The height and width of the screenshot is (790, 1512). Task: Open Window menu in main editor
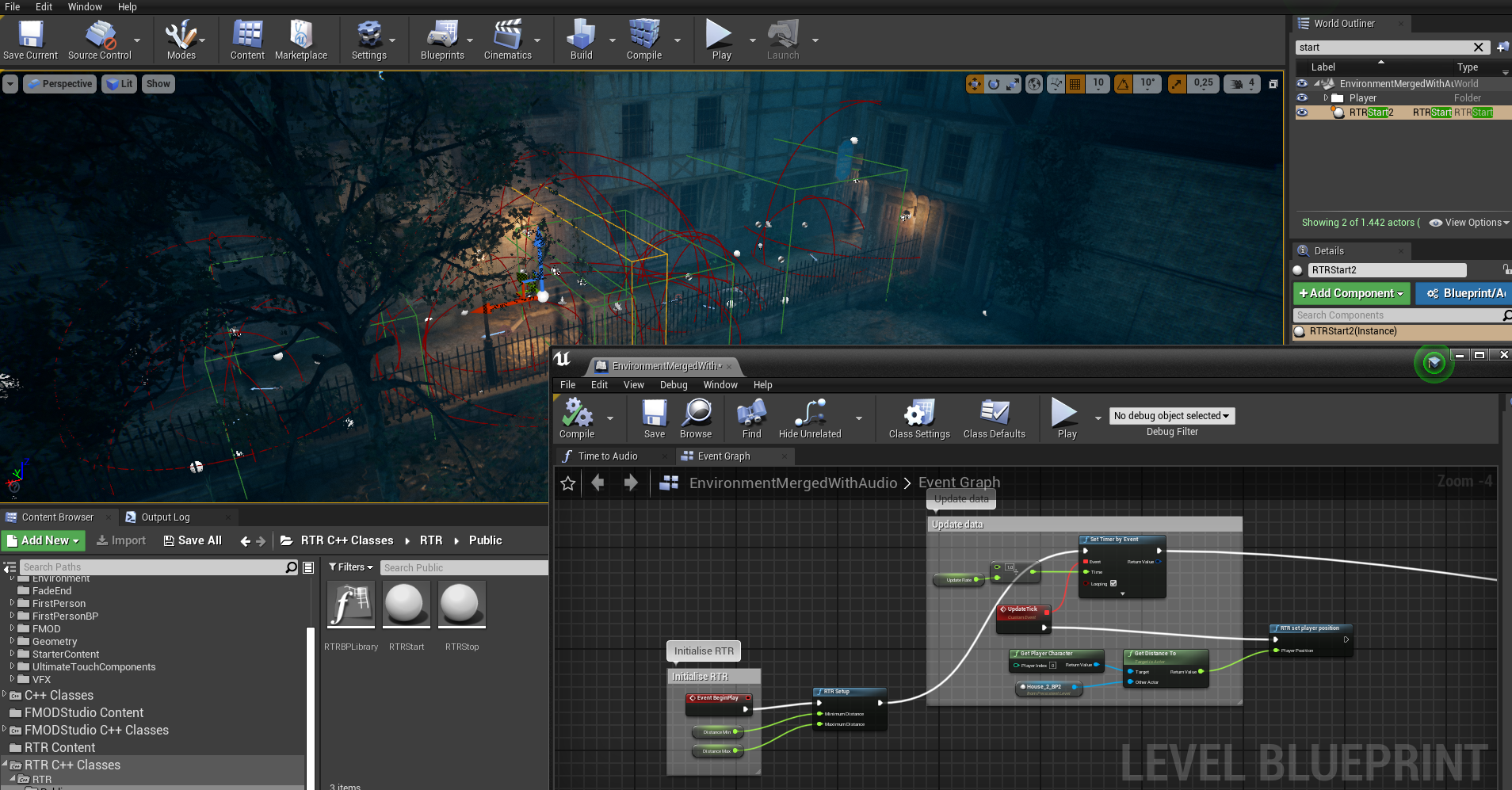[x=85, y=7]
